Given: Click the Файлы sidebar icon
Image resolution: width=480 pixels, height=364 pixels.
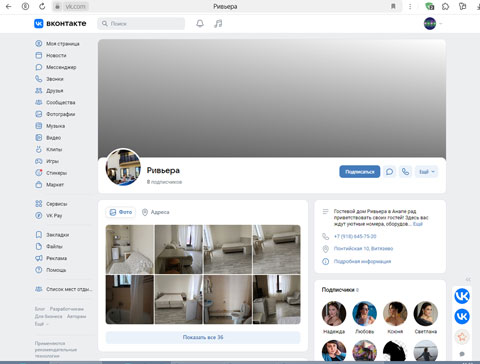Looking at the screenshot, I should (x=39, y=246).
